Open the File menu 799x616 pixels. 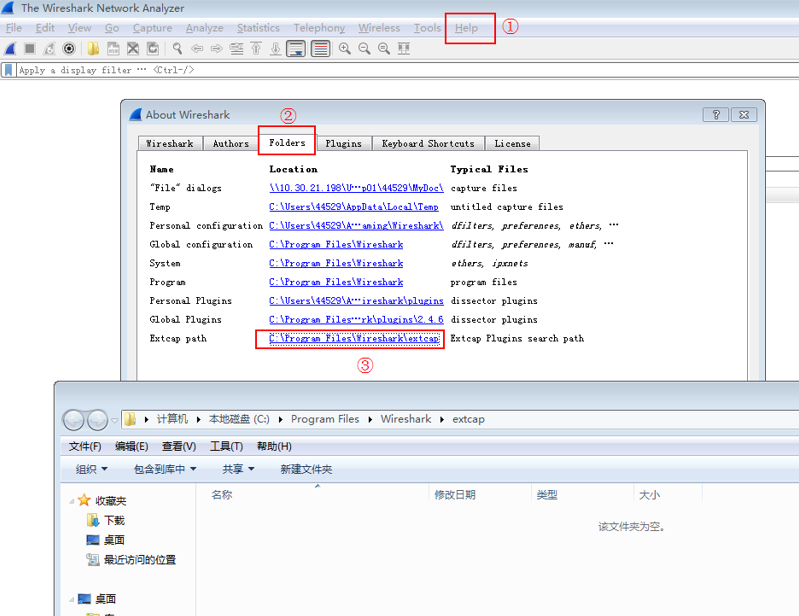pyautogui.click(x=13, y=28)
